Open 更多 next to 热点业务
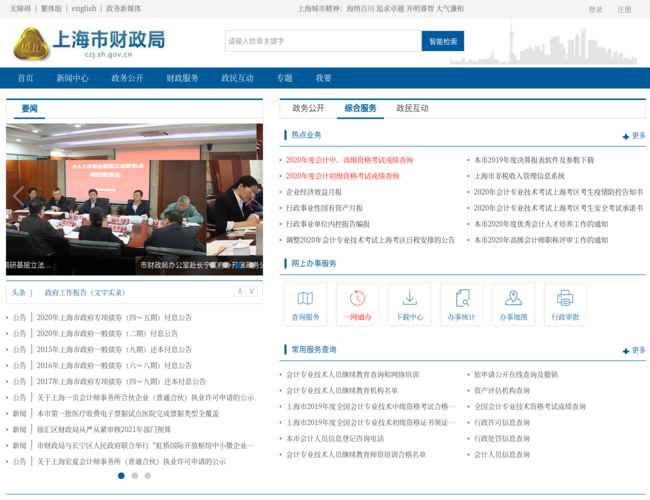 634,136
